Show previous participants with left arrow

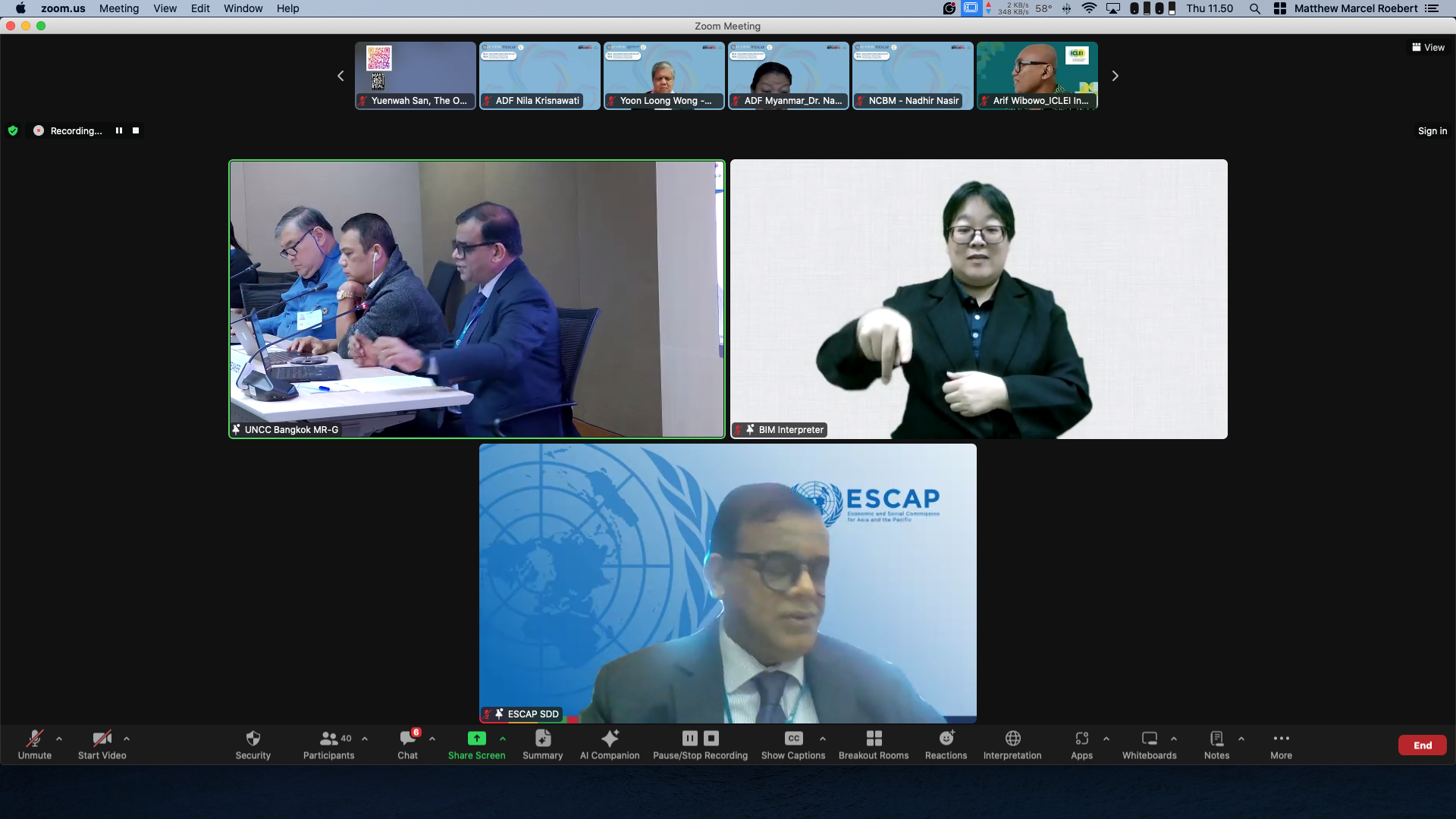[x=340, y=76]
